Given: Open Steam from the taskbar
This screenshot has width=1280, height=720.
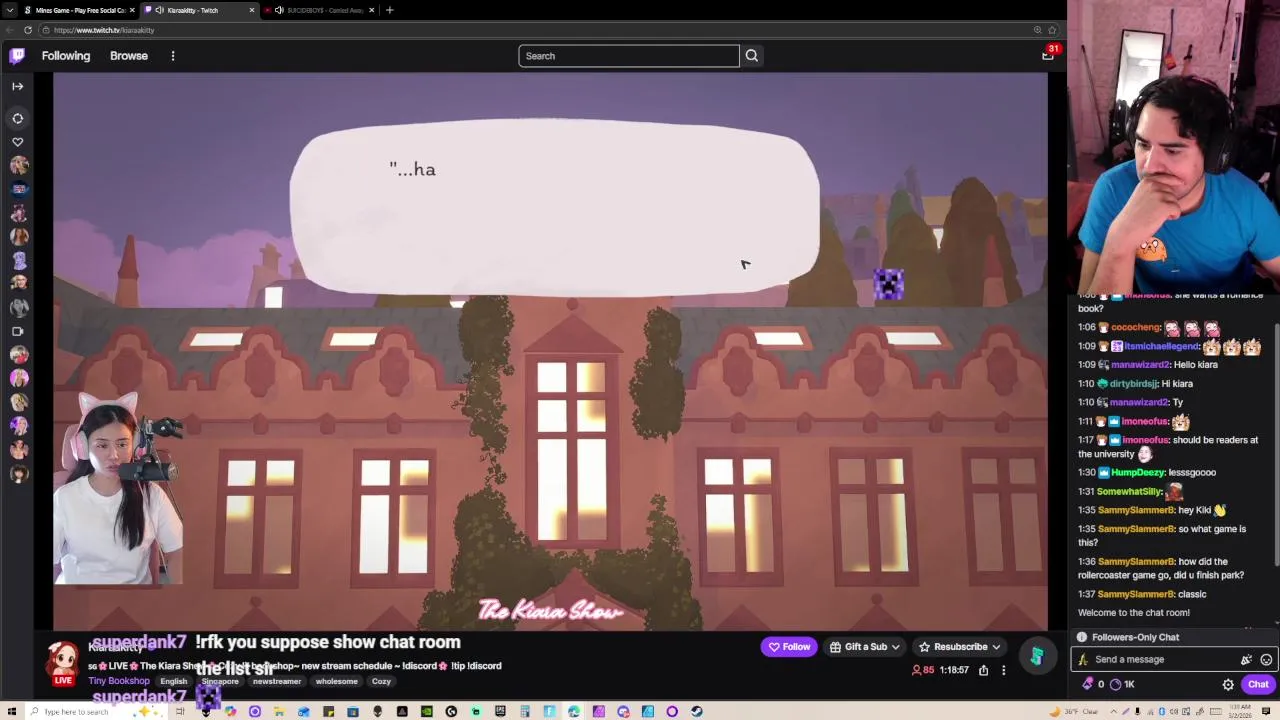Looking at the screenshot, I should pyautogui.click(x=697, y=712).
